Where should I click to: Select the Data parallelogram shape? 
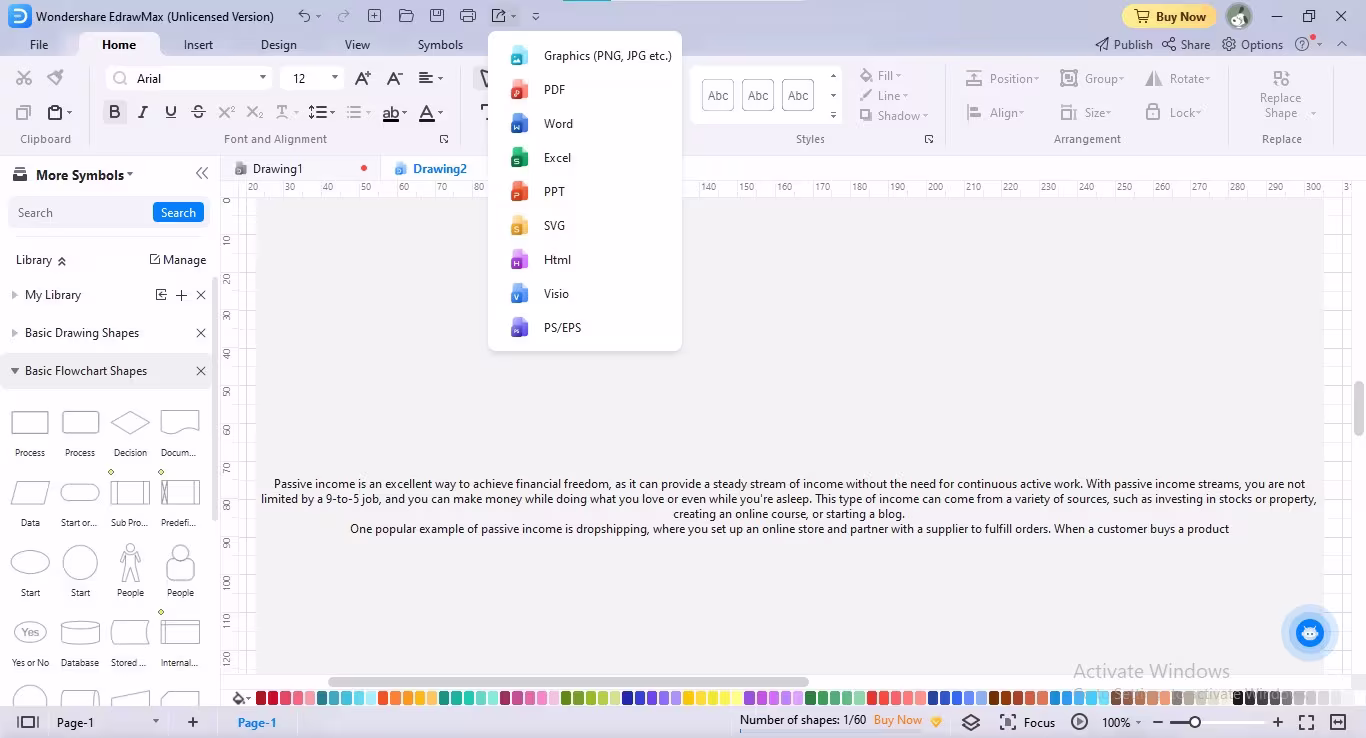click(x=30, y=493)
